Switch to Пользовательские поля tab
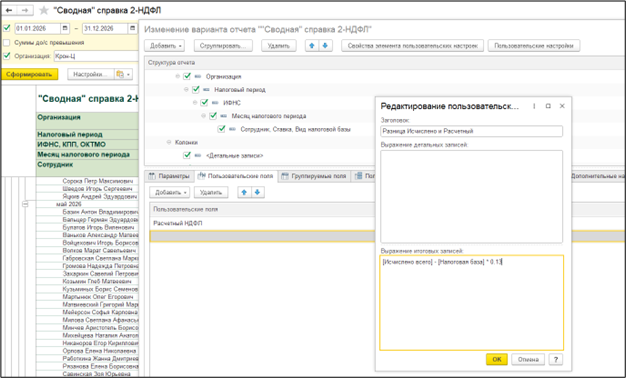 [x=236, y=176]
